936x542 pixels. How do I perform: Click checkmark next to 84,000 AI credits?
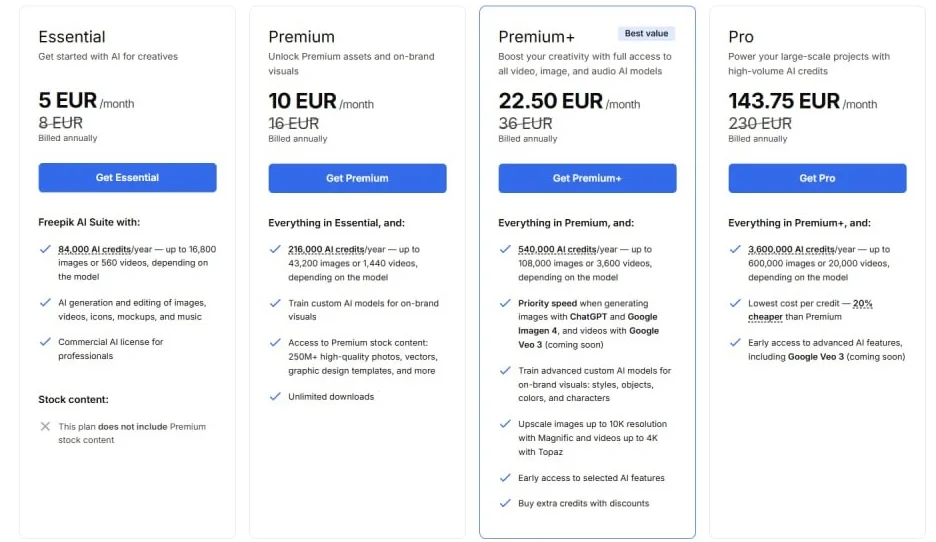(45, 249)
